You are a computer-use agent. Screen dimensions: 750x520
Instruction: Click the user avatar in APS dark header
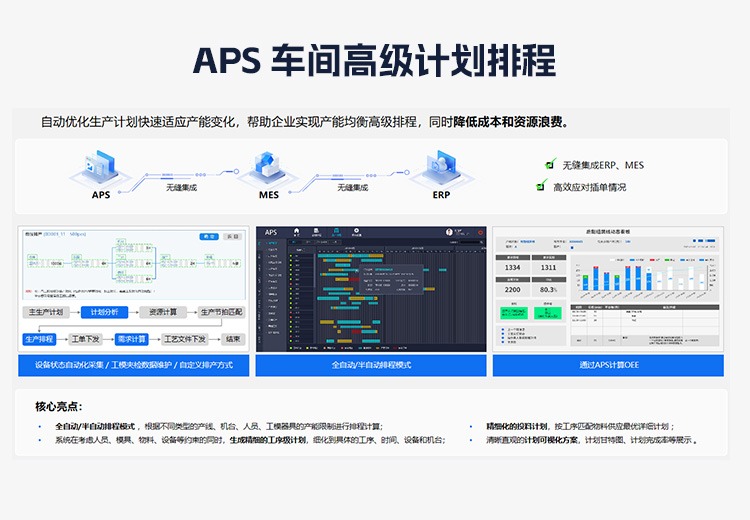point(449,232)
